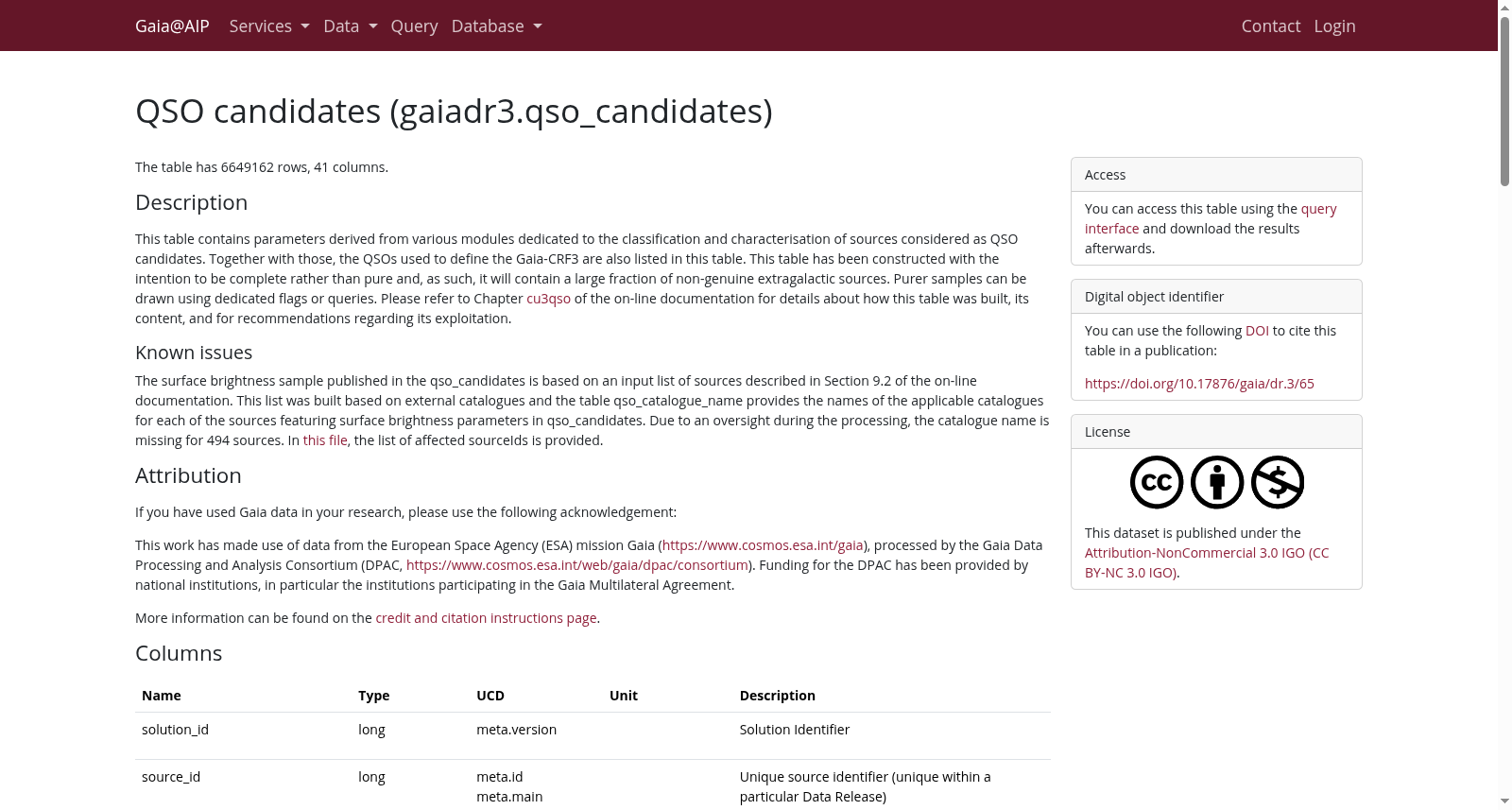Open the Contact page
The width and height of the screenshot is (1512, 810).
(x=1271, y=26)
